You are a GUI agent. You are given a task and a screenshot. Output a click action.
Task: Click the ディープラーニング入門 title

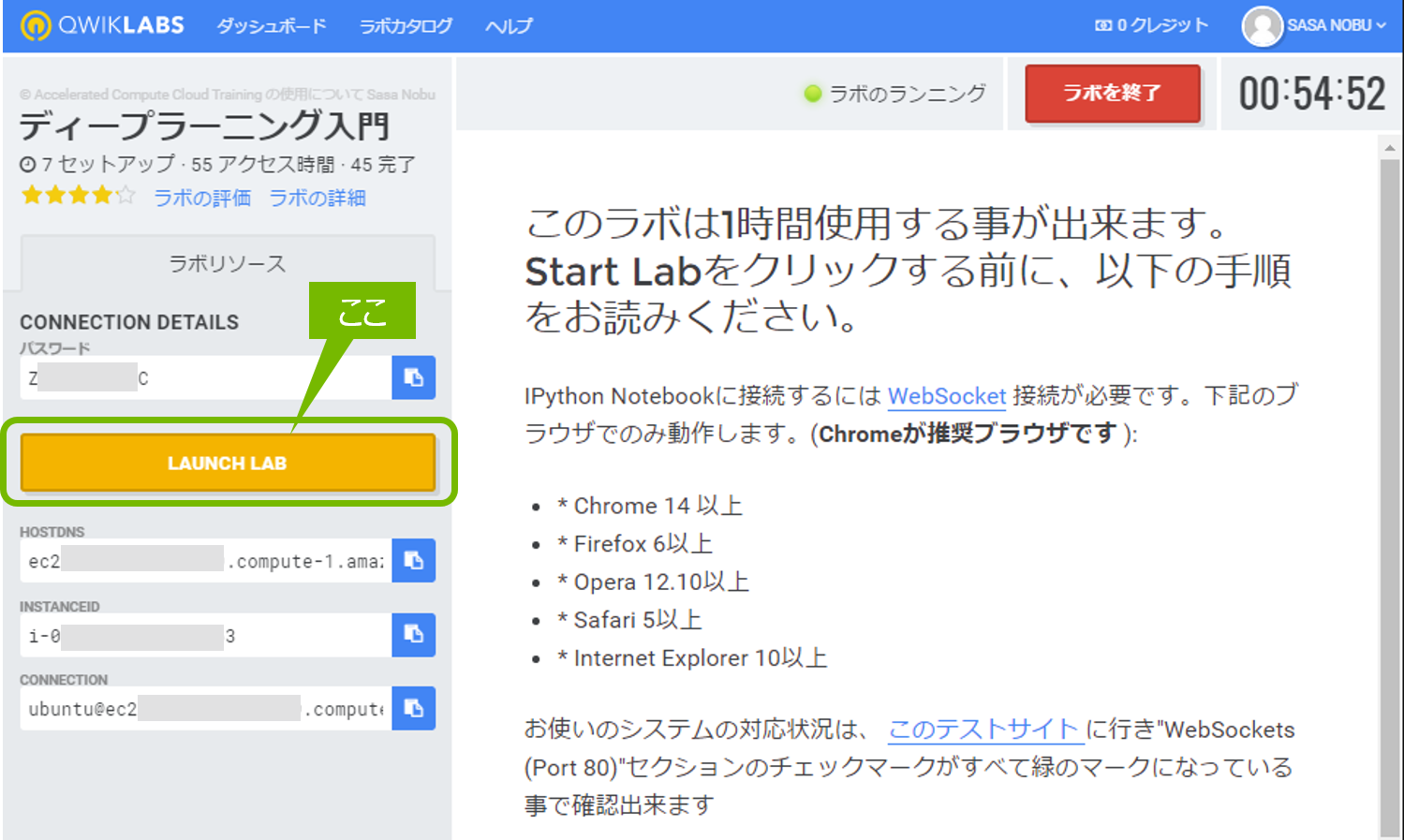(204, 125)
